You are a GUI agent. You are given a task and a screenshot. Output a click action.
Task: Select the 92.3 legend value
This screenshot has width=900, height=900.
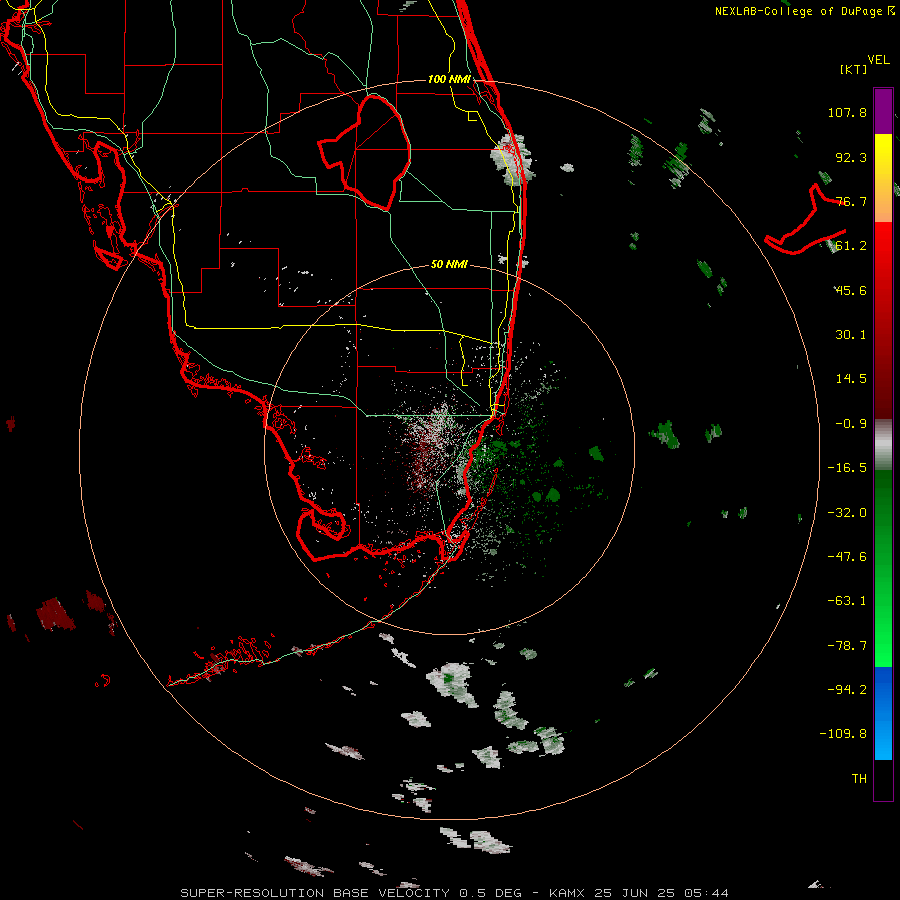tap(851, 157)
